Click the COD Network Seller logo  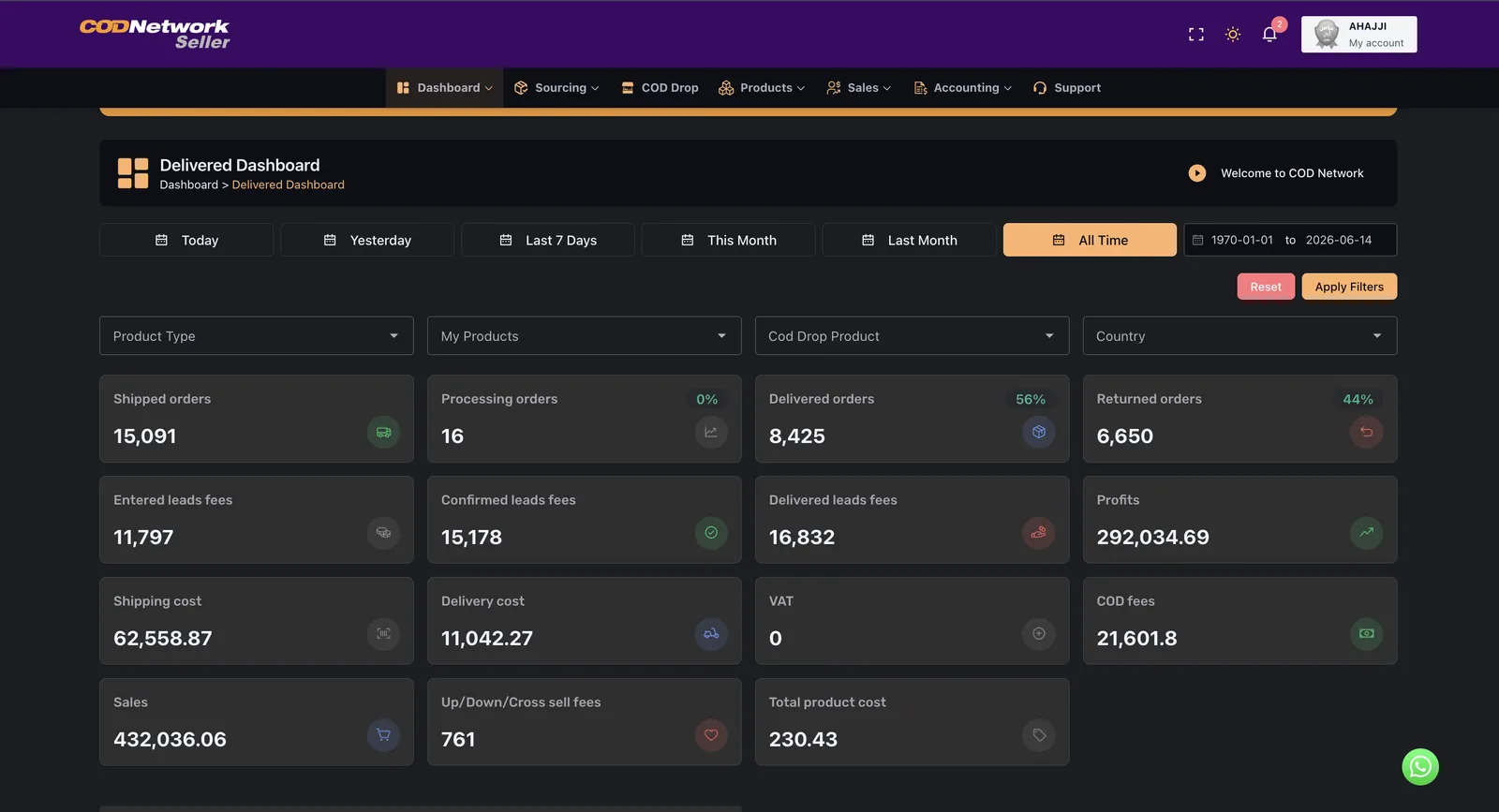point(155,34)
